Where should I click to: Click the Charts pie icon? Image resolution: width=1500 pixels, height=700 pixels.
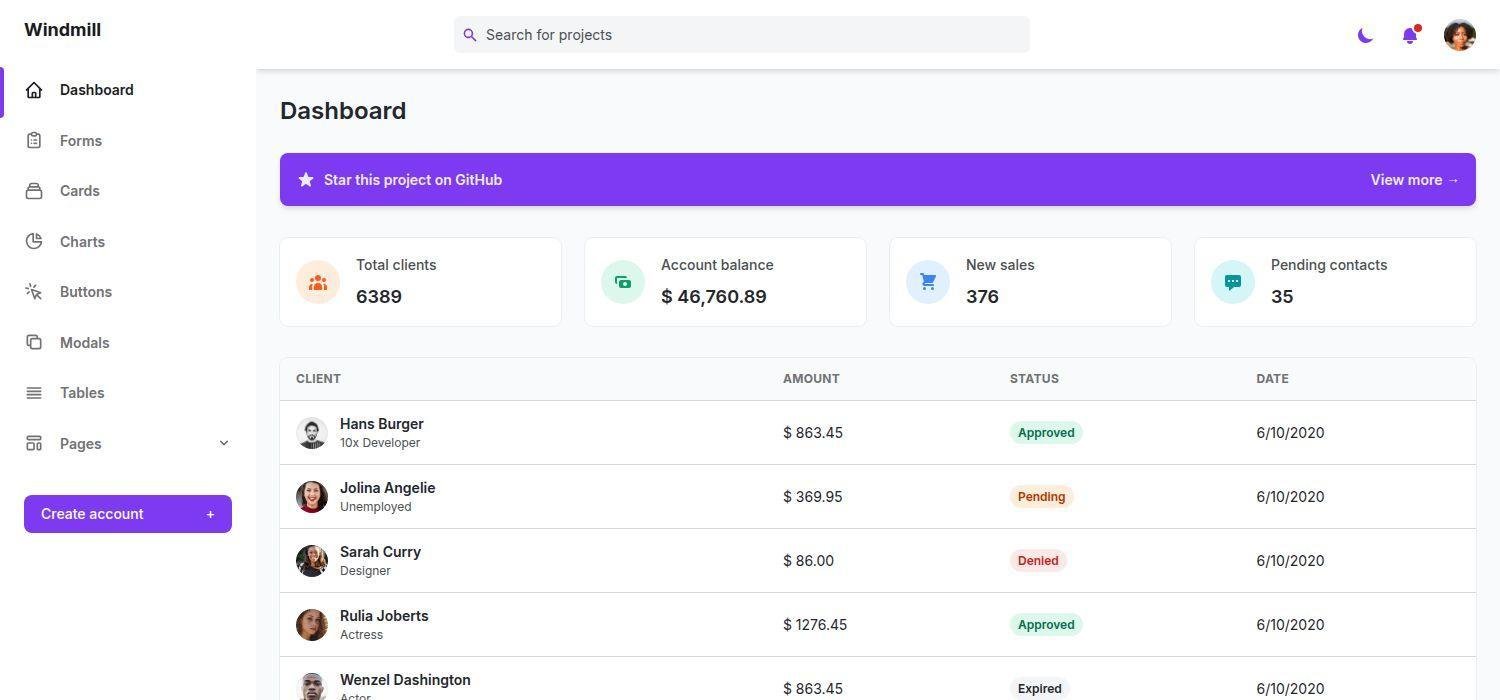point(34,242)
